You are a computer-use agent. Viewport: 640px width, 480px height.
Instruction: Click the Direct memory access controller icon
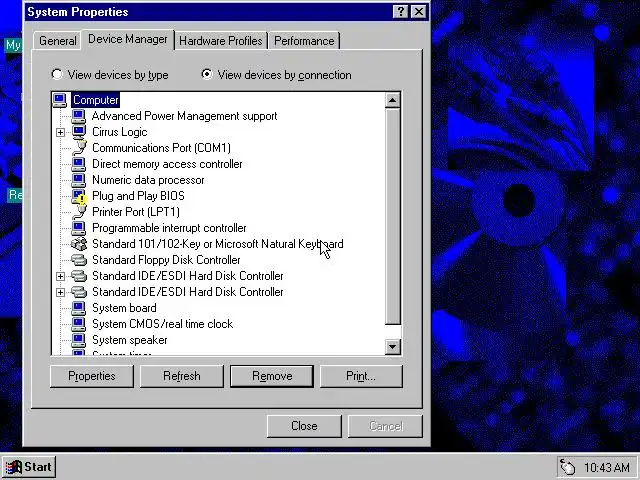coord(78,164)
